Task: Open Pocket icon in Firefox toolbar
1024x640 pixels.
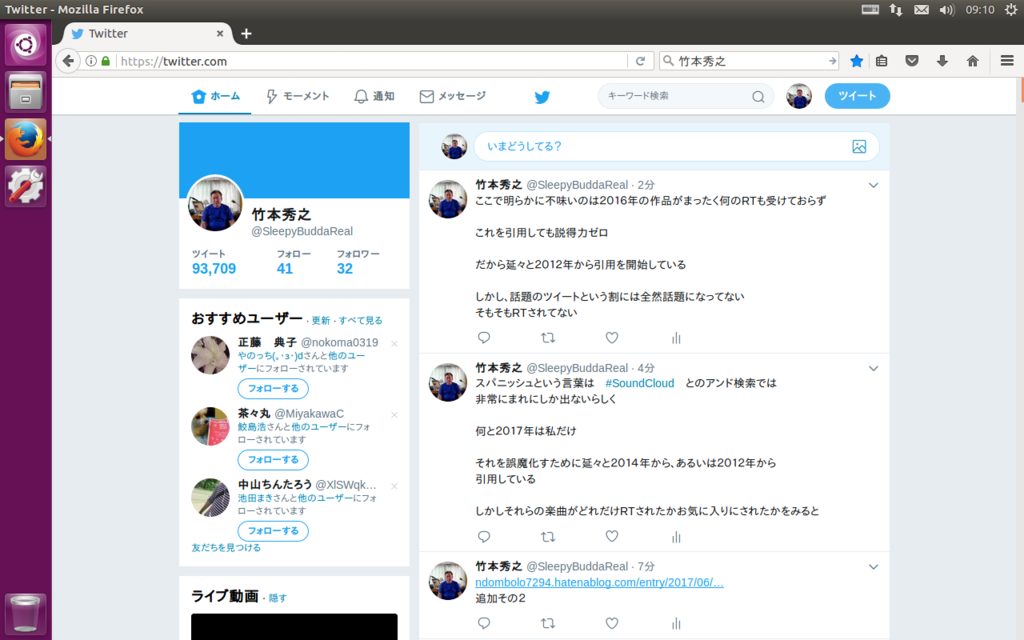Action: (912, 61)
